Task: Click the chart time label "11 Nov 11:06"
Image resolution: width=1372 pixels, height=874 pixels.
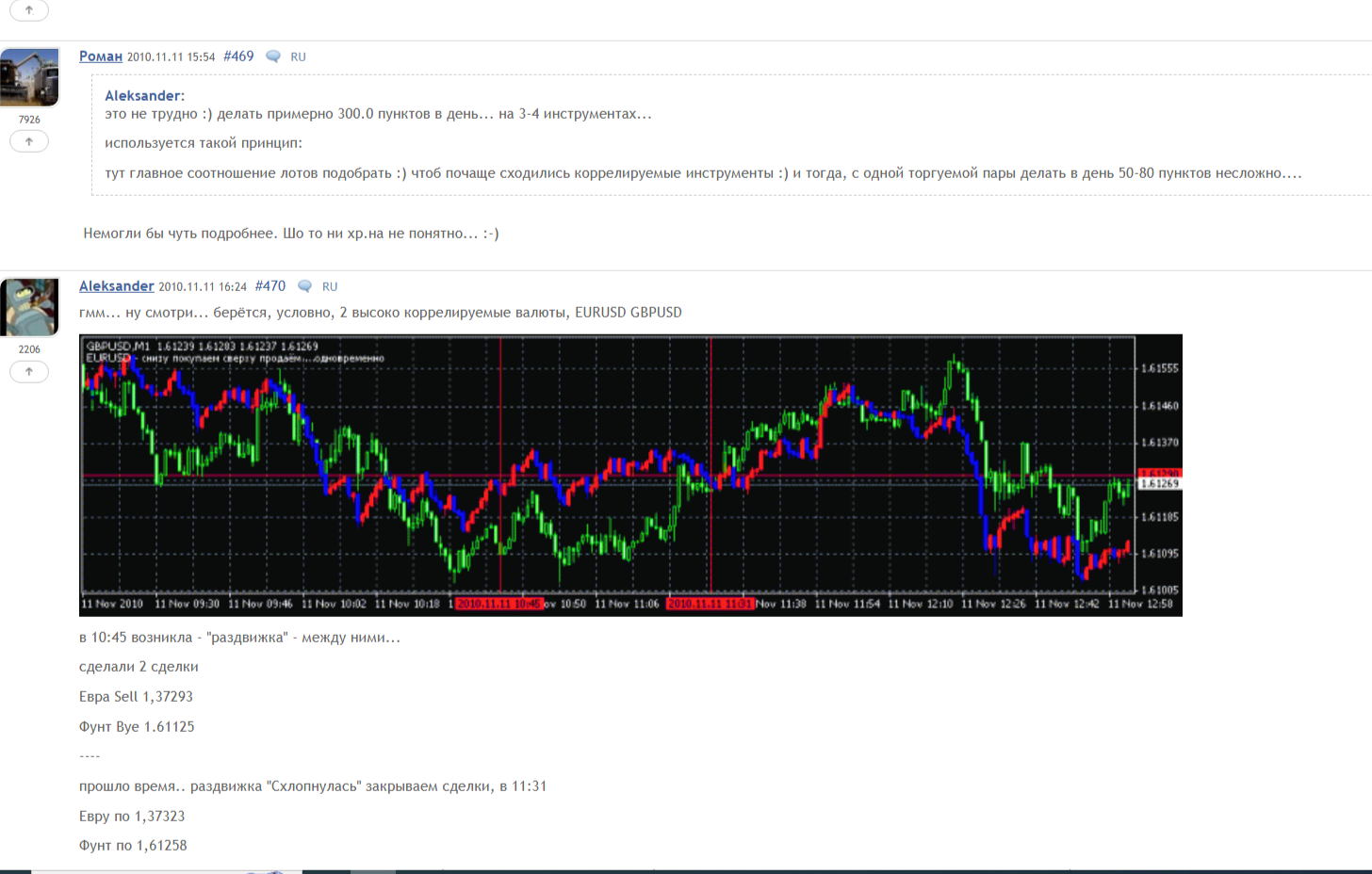Action: coord(627,604)
